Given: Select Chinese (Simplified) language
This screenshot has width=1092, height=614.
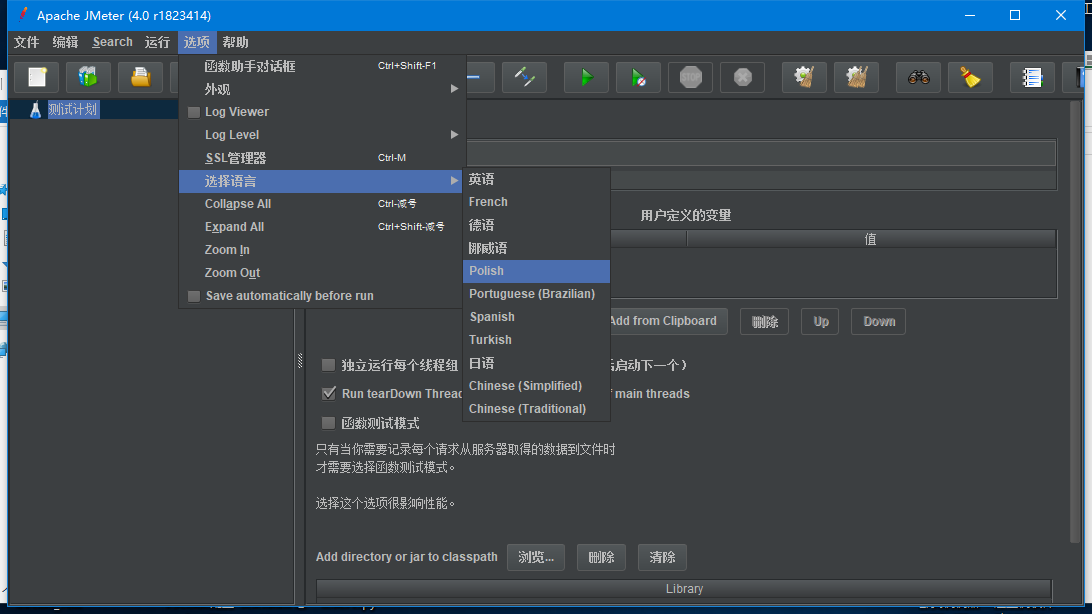Looking at the screenshot, I should tap(536, 386).
